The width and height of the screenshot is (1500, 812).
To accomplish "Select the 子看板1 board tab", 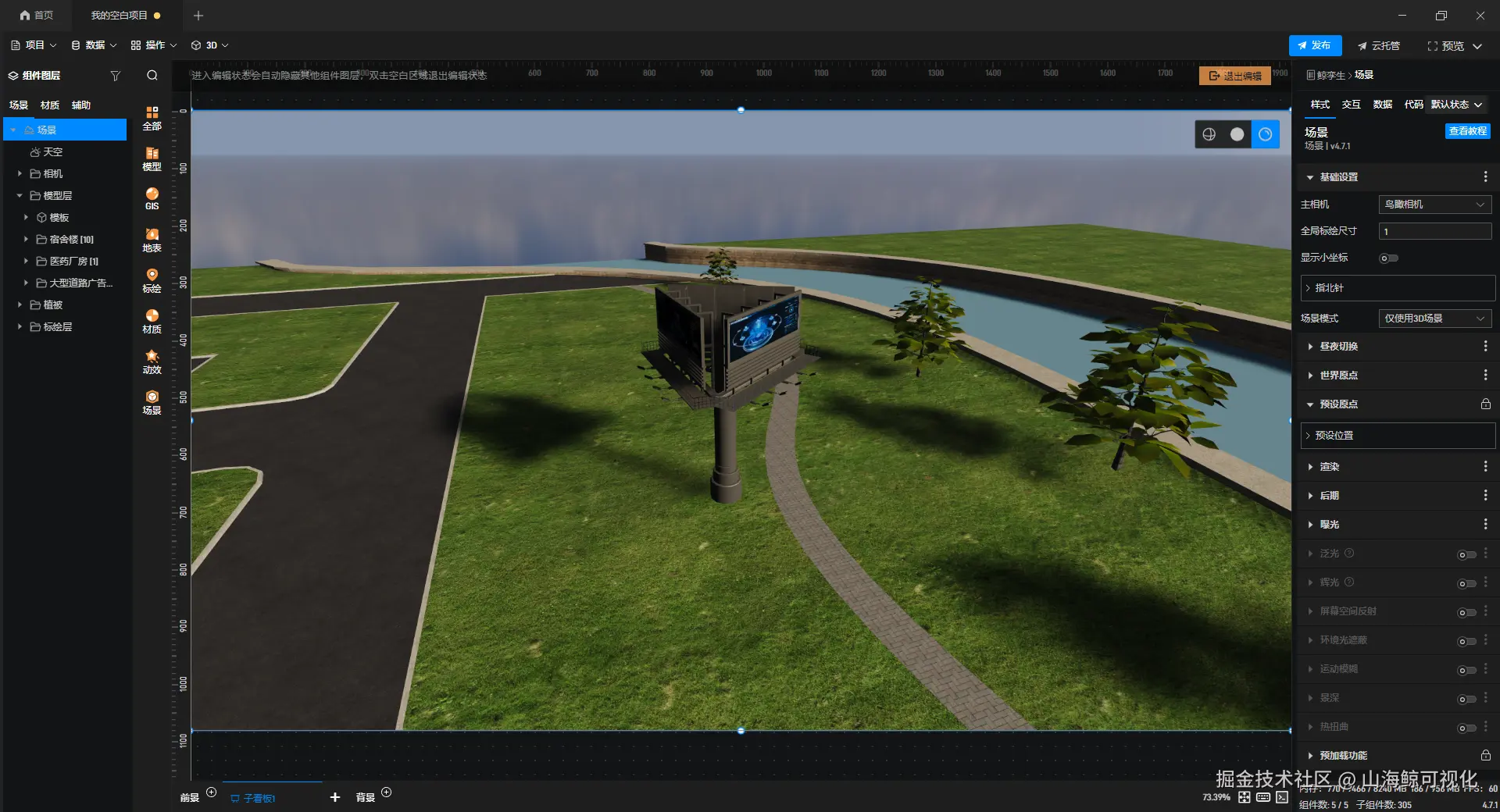I will click(253, 798).
